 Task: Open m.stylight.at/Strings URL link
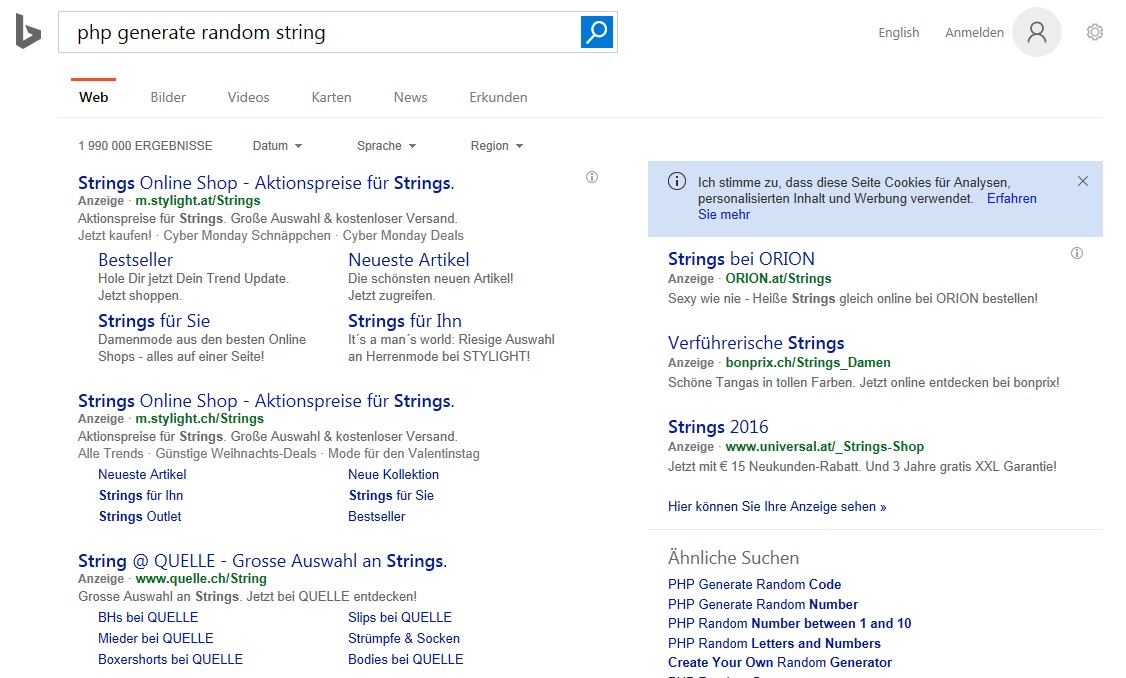197,200
